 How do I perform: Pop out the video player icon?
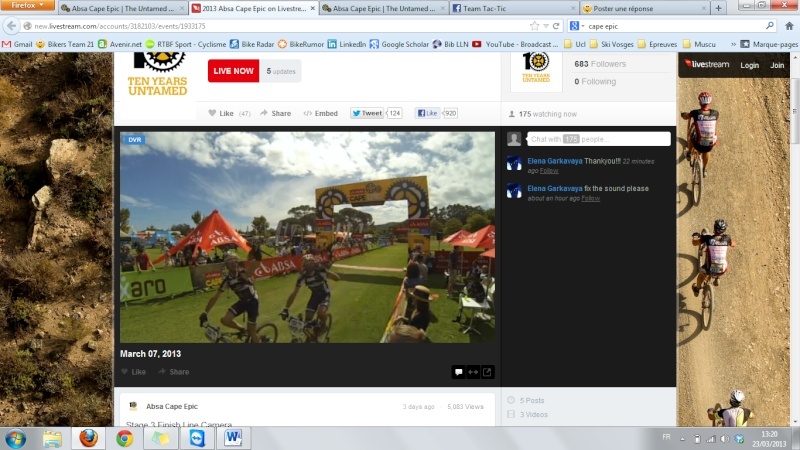tap(487, 372)
